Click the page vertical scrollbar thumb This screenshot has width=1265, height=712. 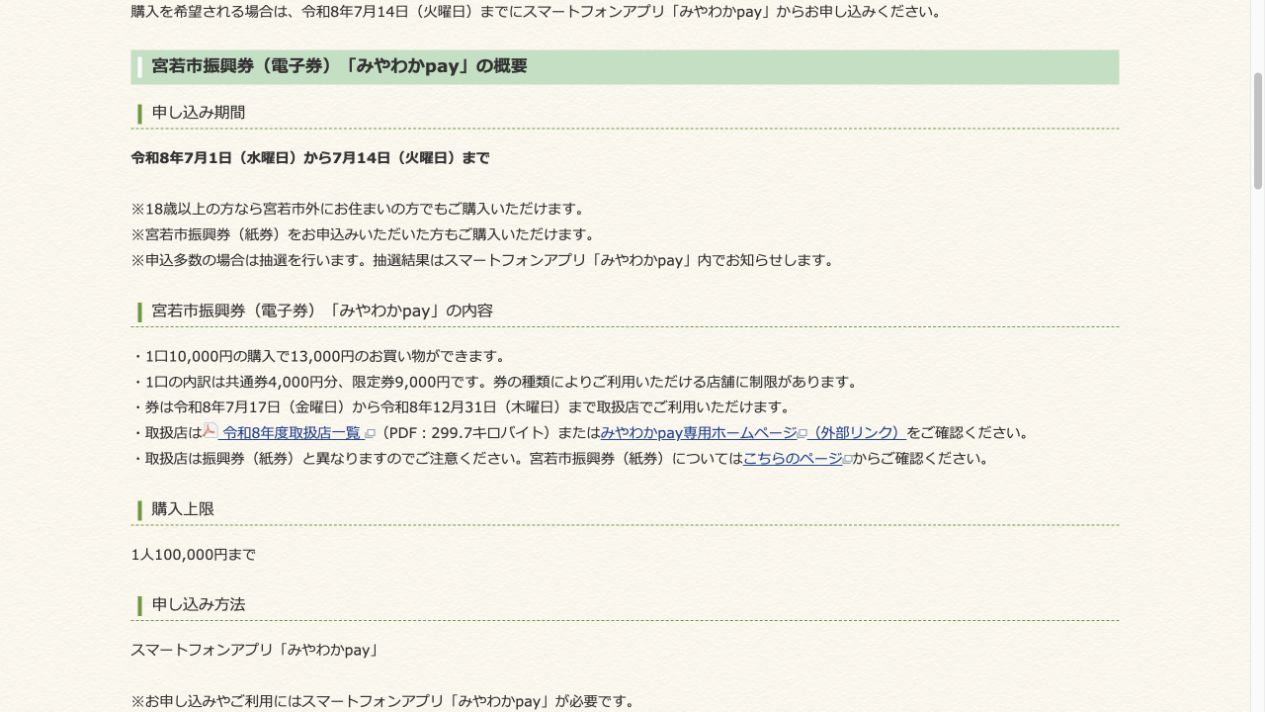(x=1257, y=131)
